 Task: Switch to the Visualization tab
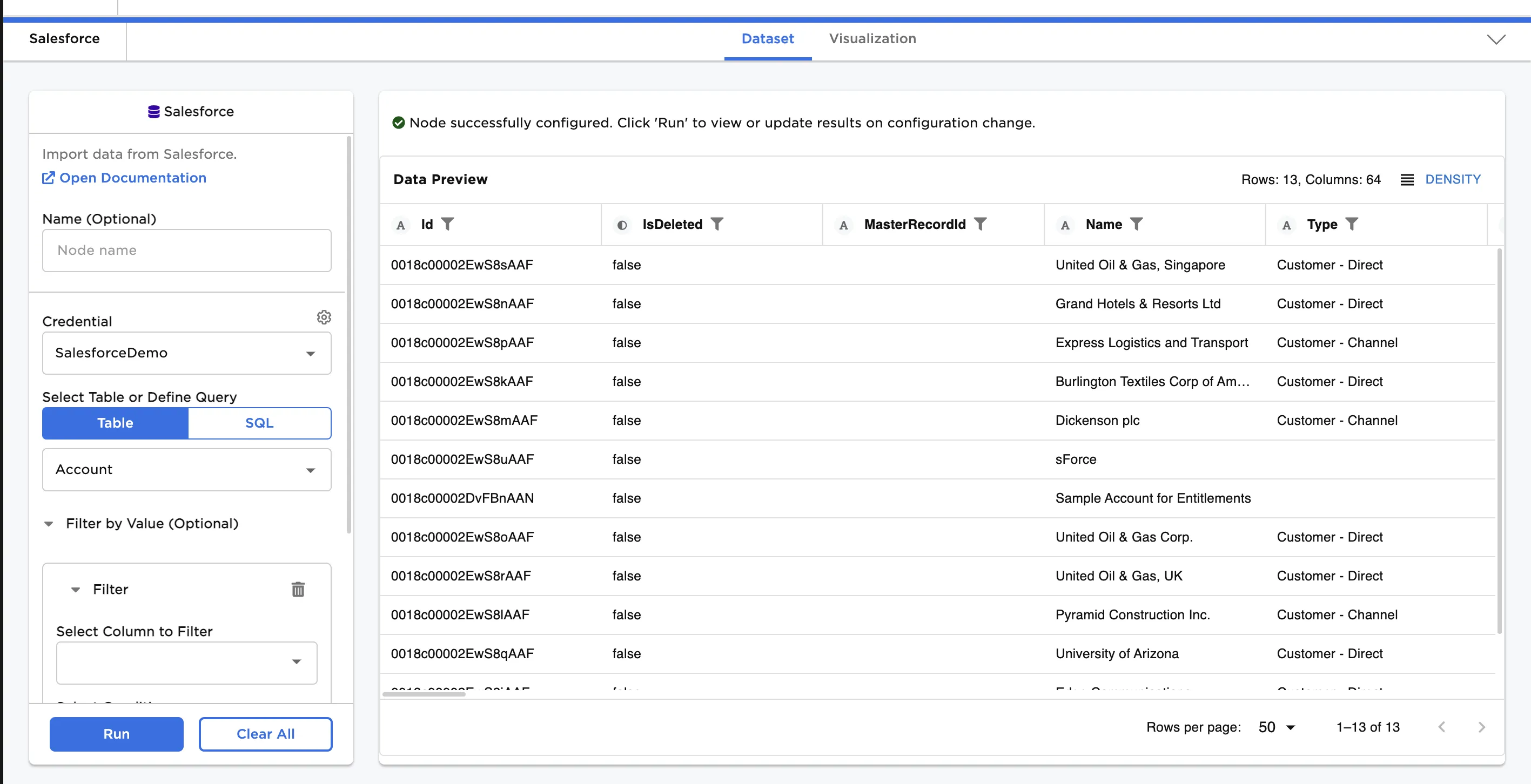click(872, 39)
